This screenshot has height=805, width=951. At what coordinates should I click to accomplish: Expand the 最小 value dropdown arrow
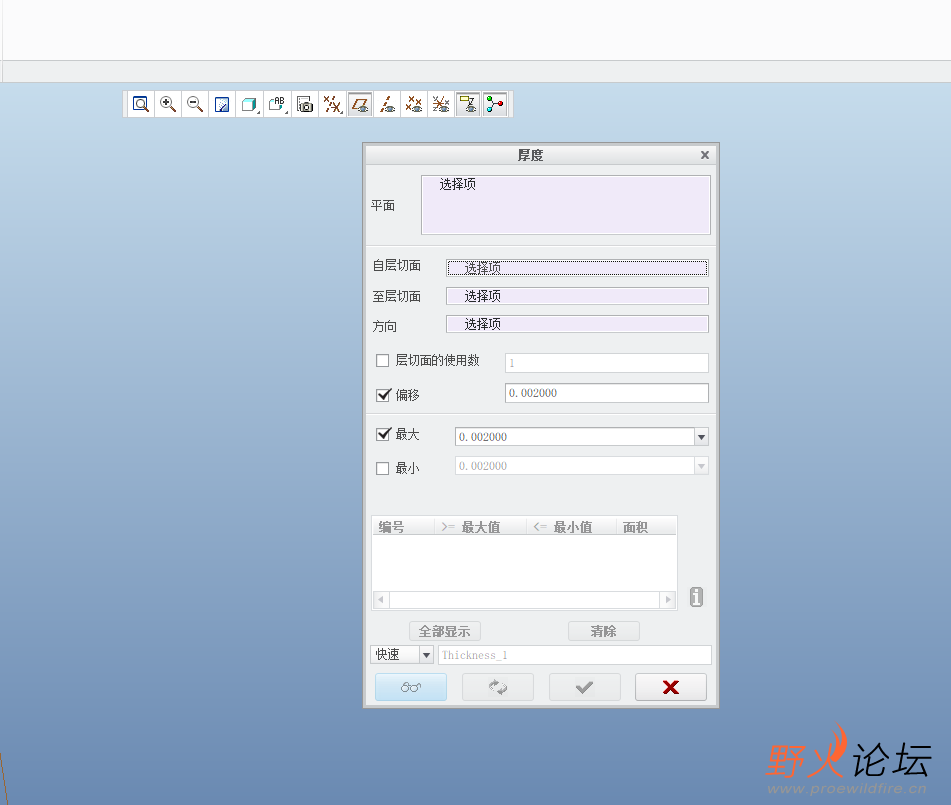(701, 466)
